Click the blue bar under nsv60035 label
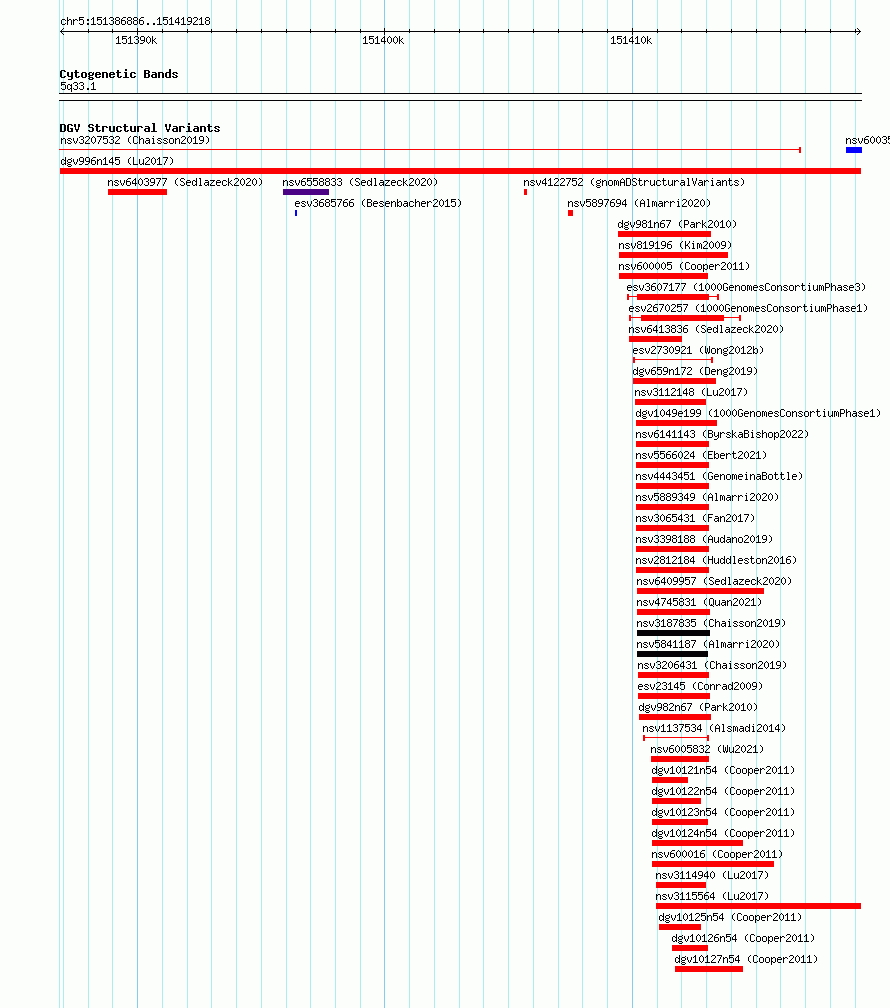The height and width of the screenshot is (1008, 890). (854, 150)
